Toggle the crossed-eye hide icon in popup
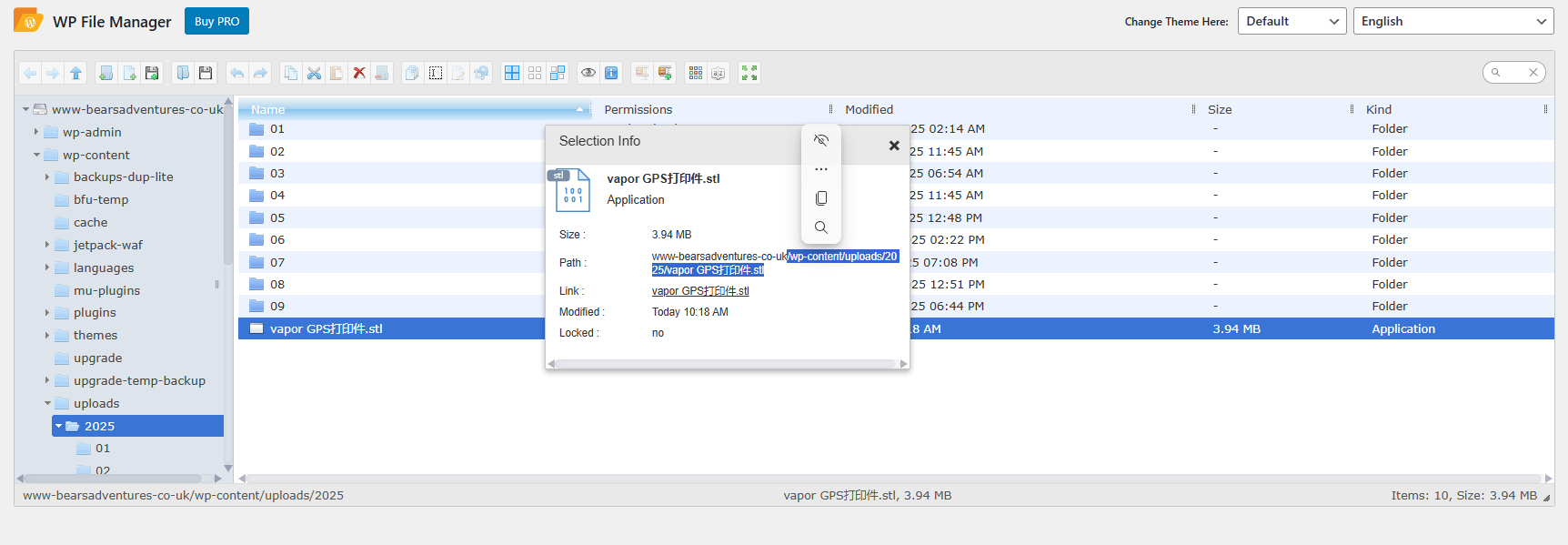1568x545 pixels. (x=821, y=140)
